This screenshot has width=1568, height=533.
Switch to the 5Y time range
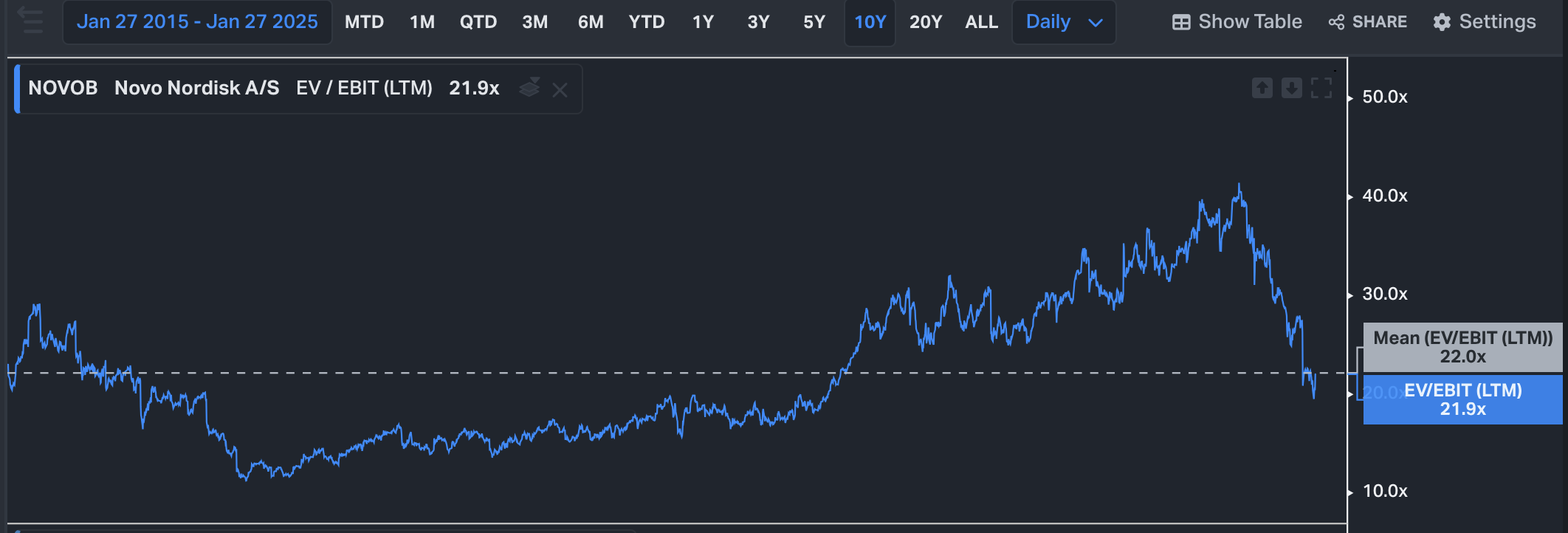tap(814, 22)
